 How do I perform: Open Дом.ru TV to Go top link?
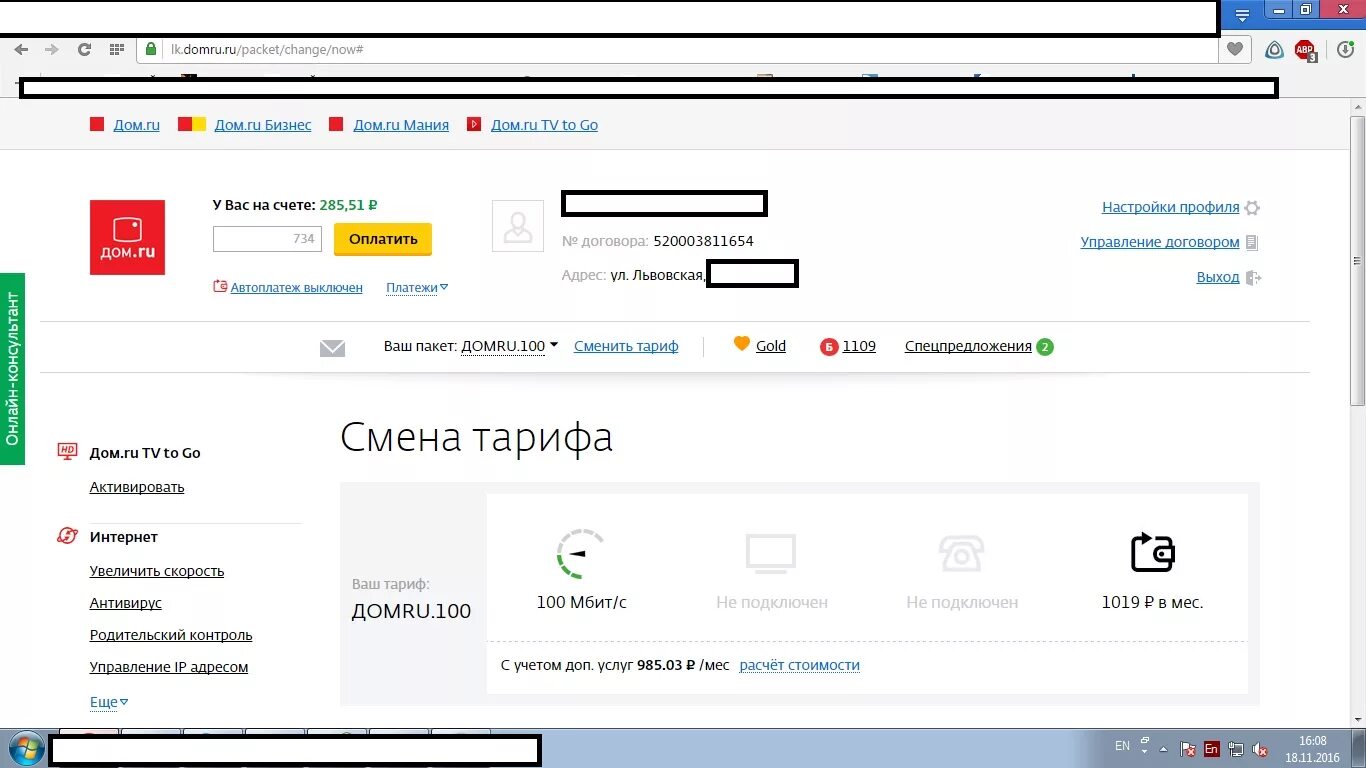544,125
